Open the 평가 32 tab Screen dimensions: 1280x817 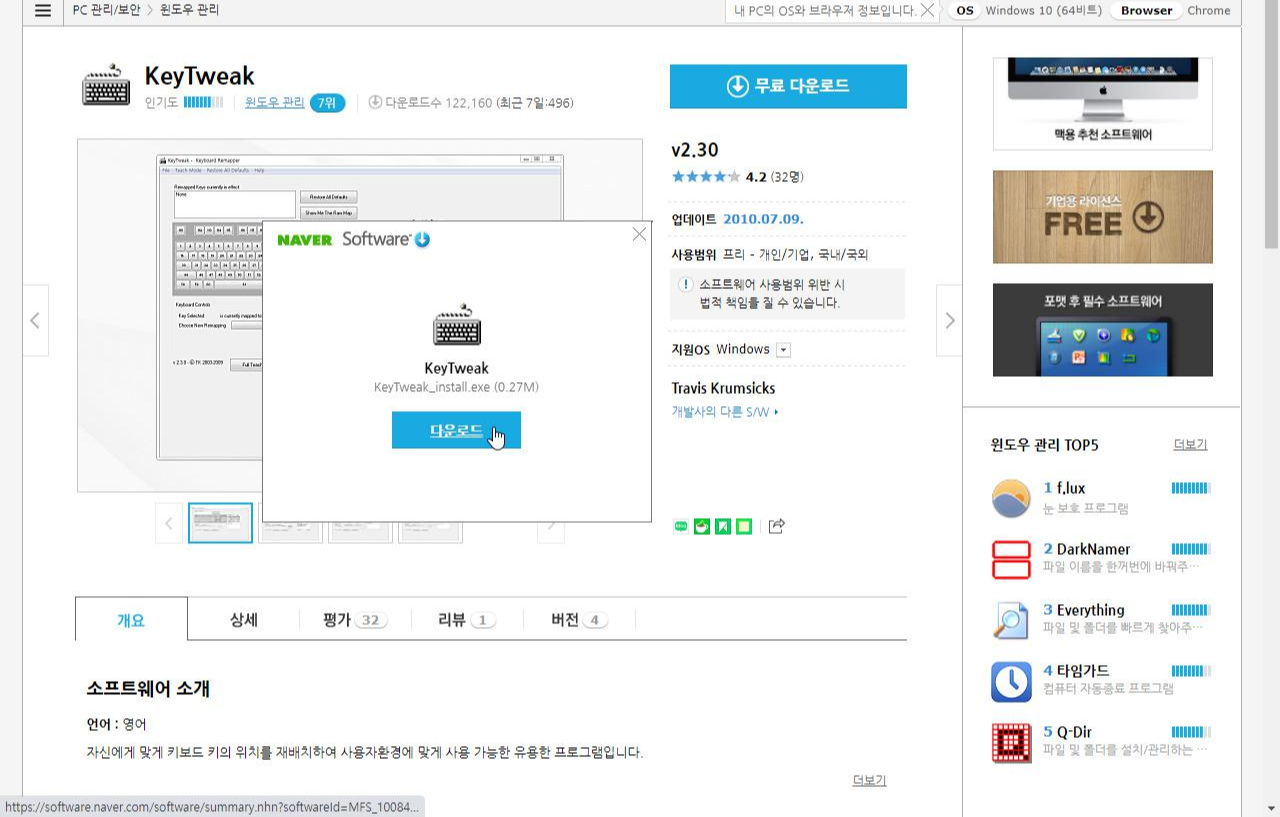pos(355,619)
